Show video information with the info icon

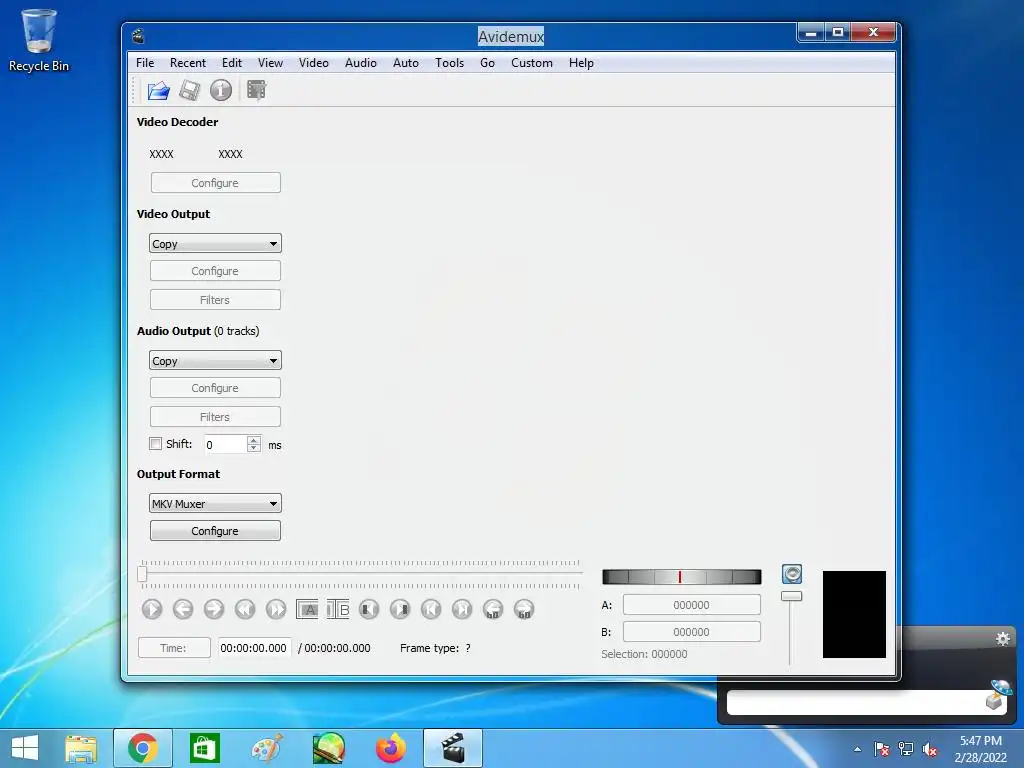(x=221, y=90)
